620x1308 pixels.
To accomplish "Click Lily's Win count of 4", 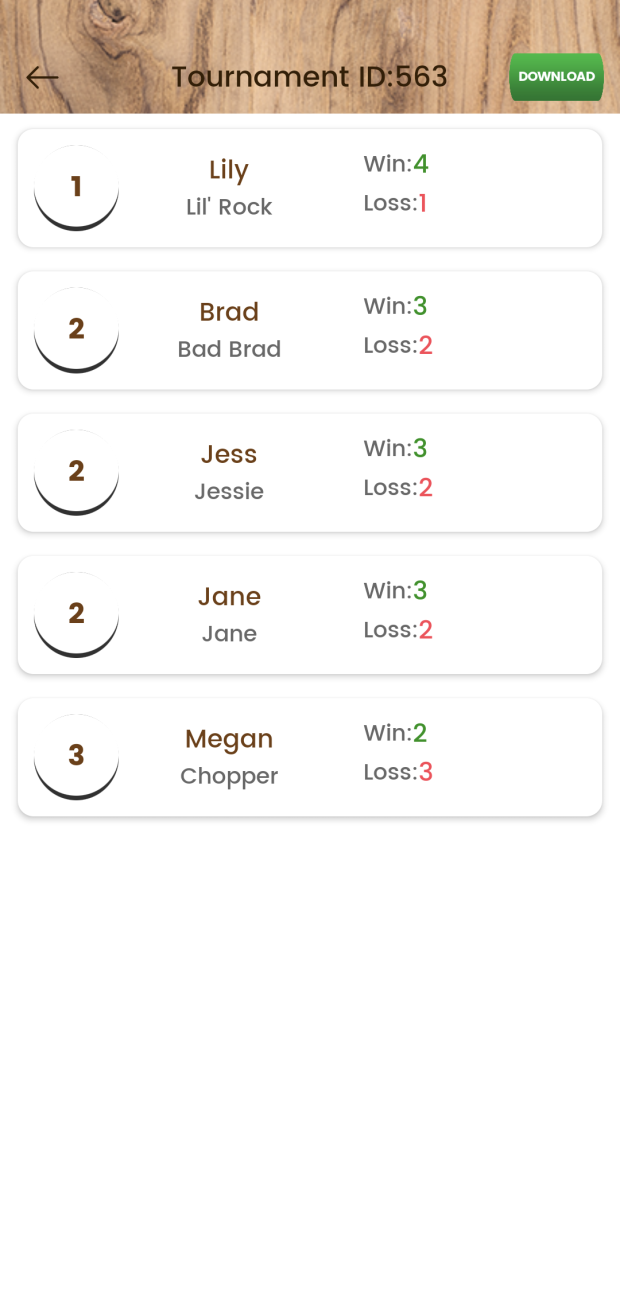I will (421, 164).
